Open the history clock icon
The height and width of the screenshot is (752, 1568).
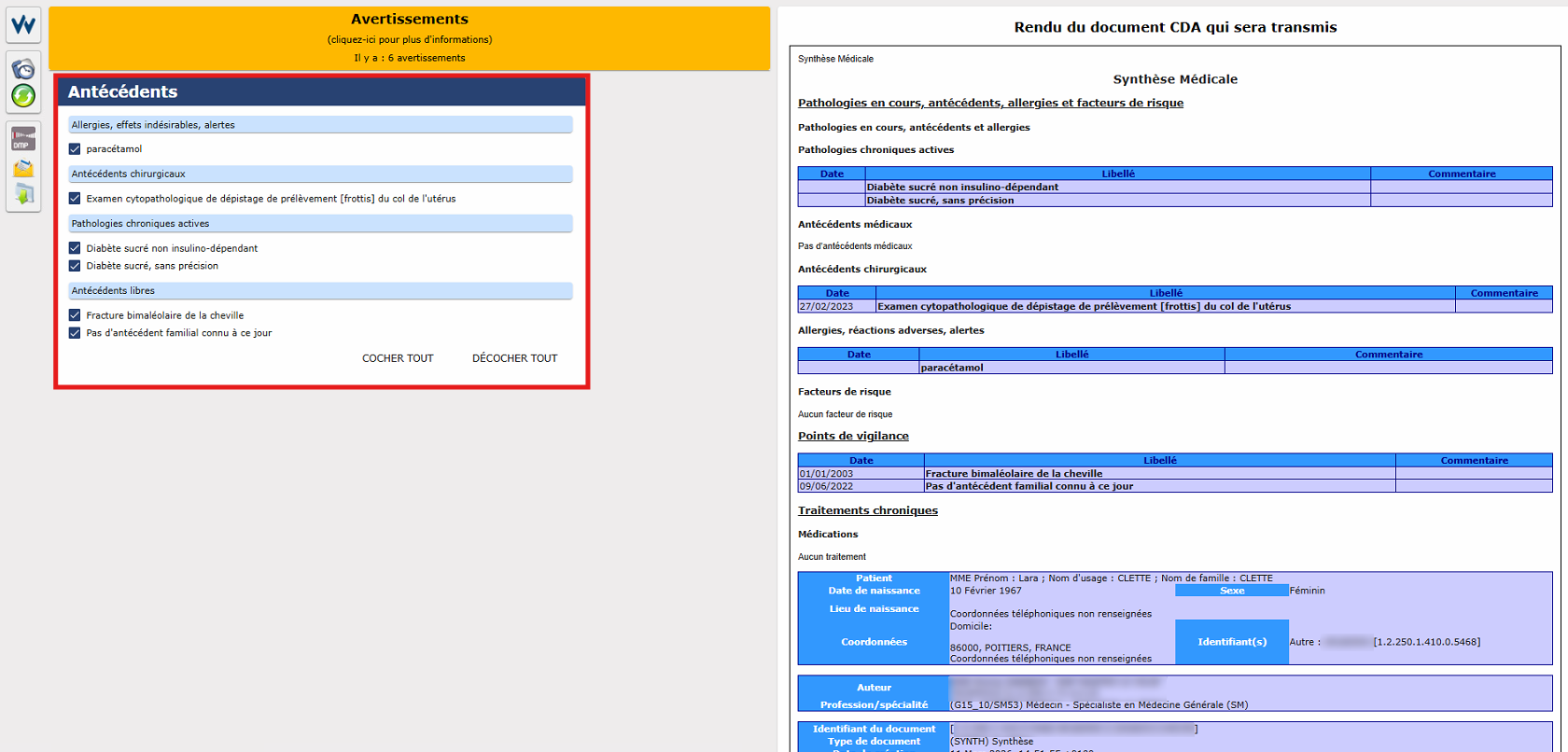pyautogui.click(x=23, y=68)
